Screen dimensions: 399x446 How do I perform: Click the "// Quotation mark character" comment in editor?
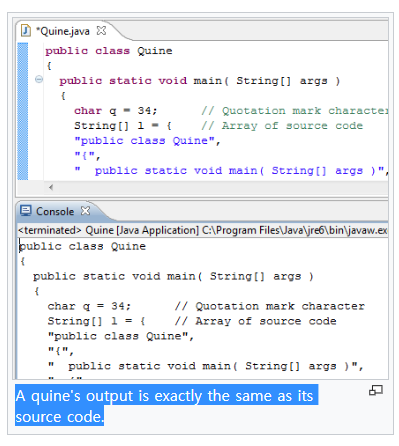[295, 111]
